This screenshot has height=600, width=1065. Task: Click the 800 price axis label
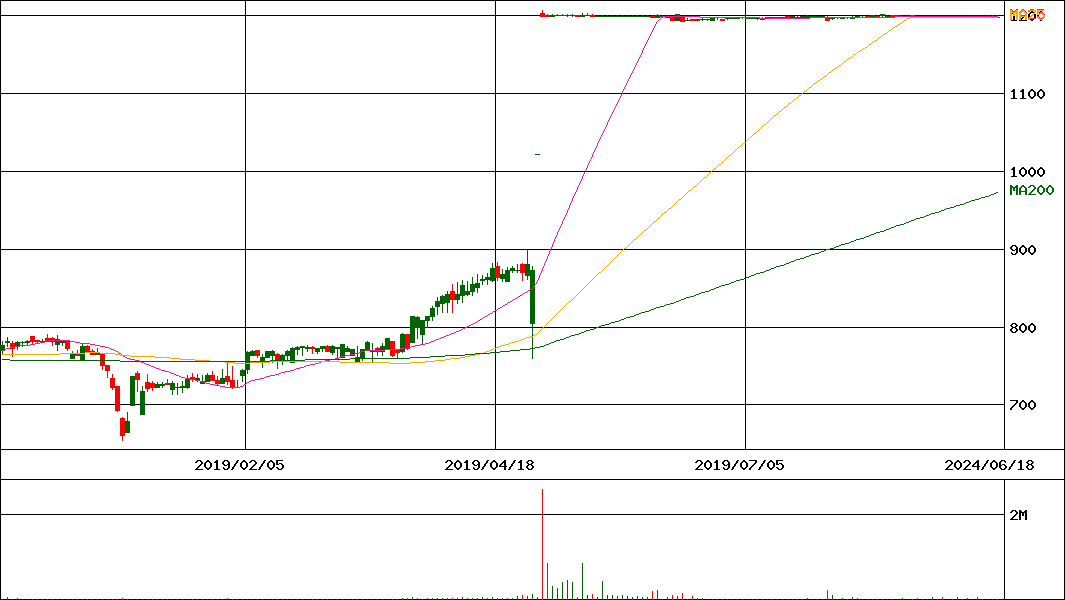point(1023,328)
